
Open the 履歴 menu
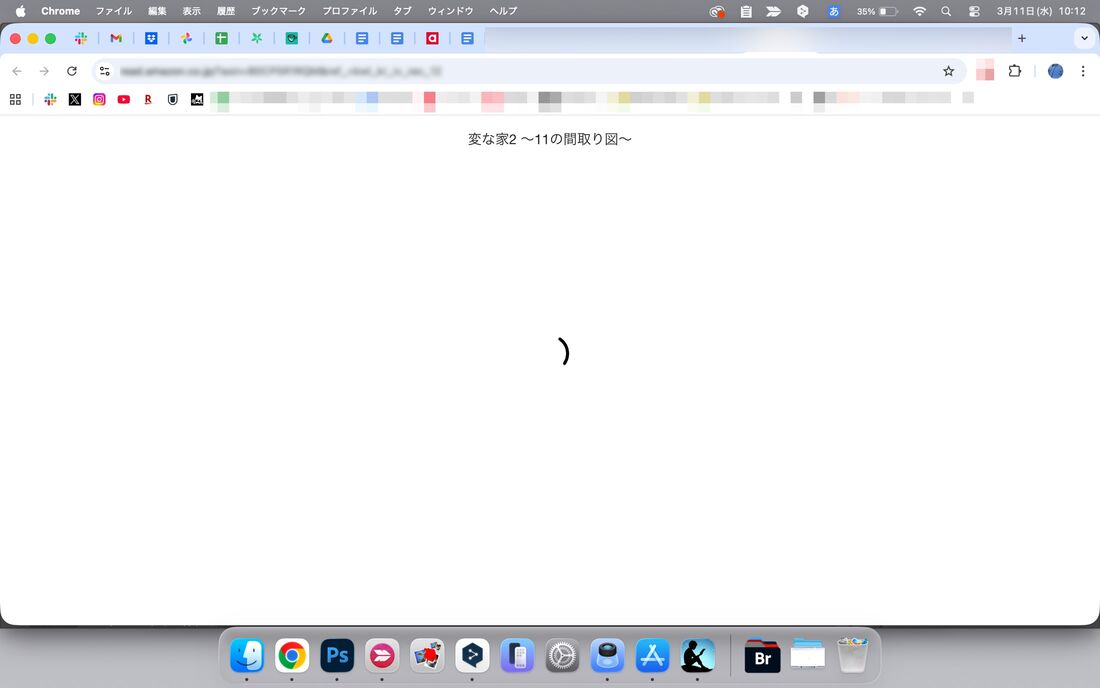tap(225, 11)
